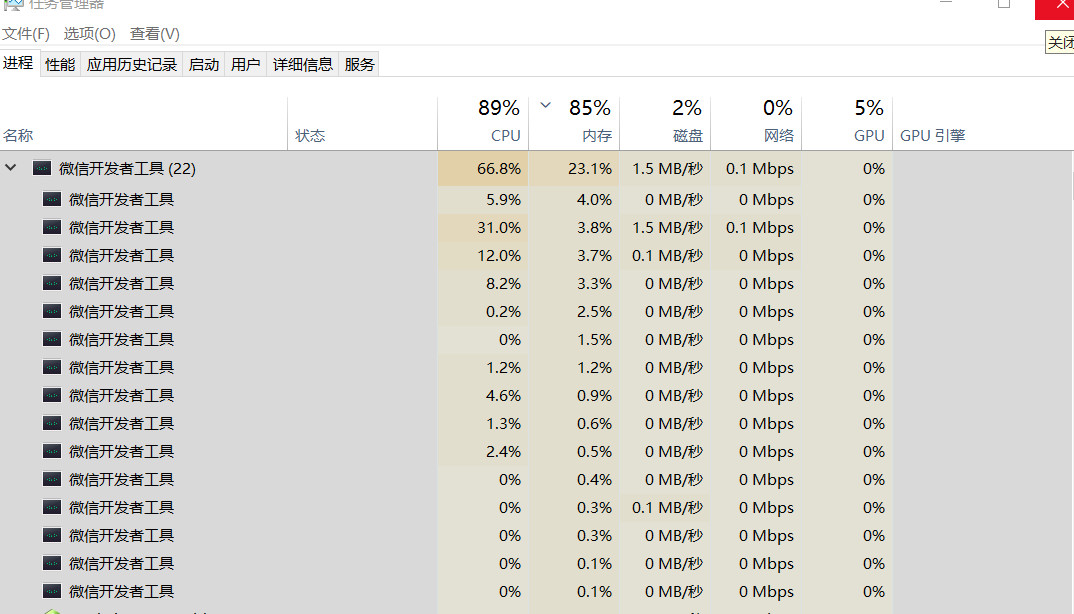1074x614 pixels.
Task: Click the 0.1 Mbps network cell in the 31.0% row
Action: (756, 228)
